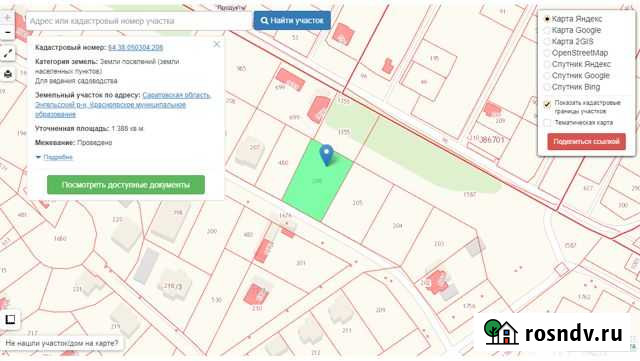This screenshot has width=640, height=361.
Task: Click the search field for cadastral number
Action: (139, 21)
